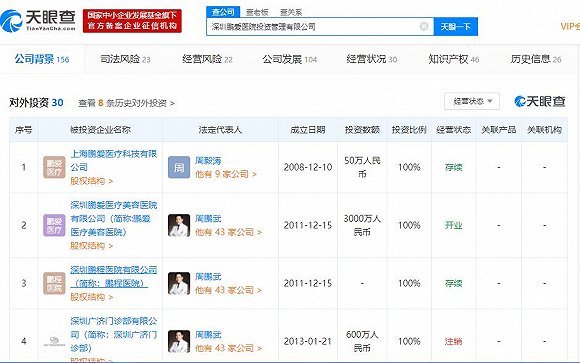Click 50万人民币 investment amount cell
Screen dimensions: 580x363
point(362,167)
